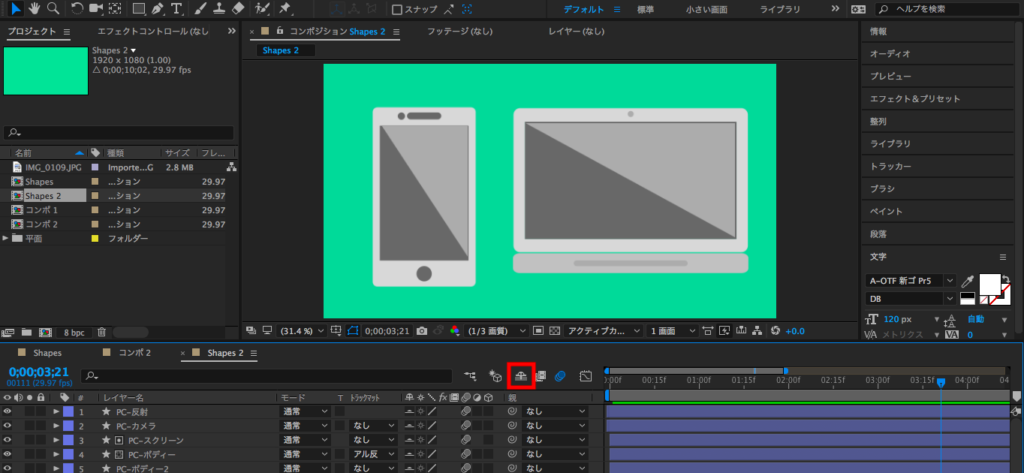Select the Zoom magnifier tool

(x=52, y=9)
